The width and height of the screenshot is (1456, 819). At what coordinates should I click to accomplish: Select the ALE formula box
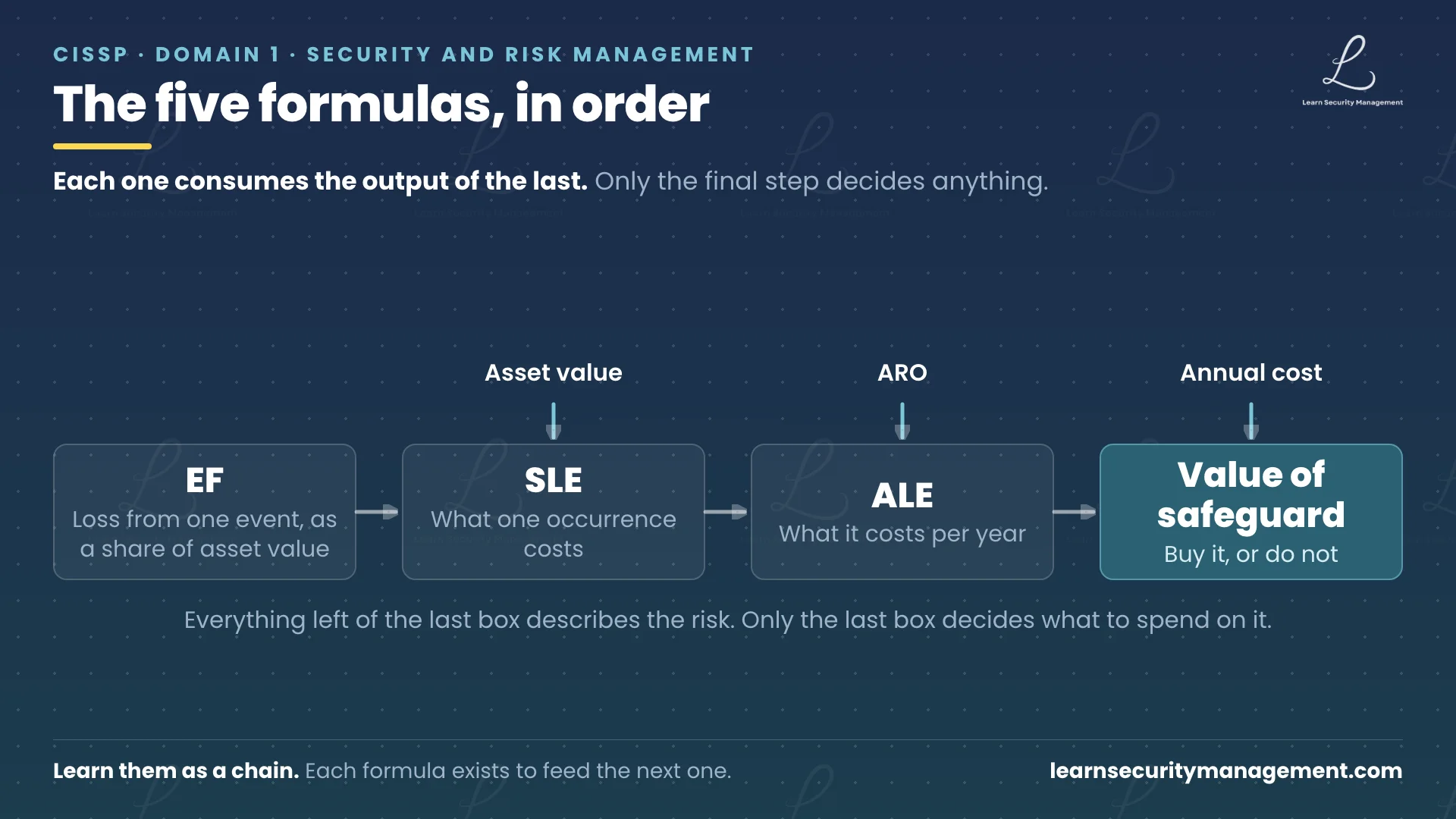902,512
